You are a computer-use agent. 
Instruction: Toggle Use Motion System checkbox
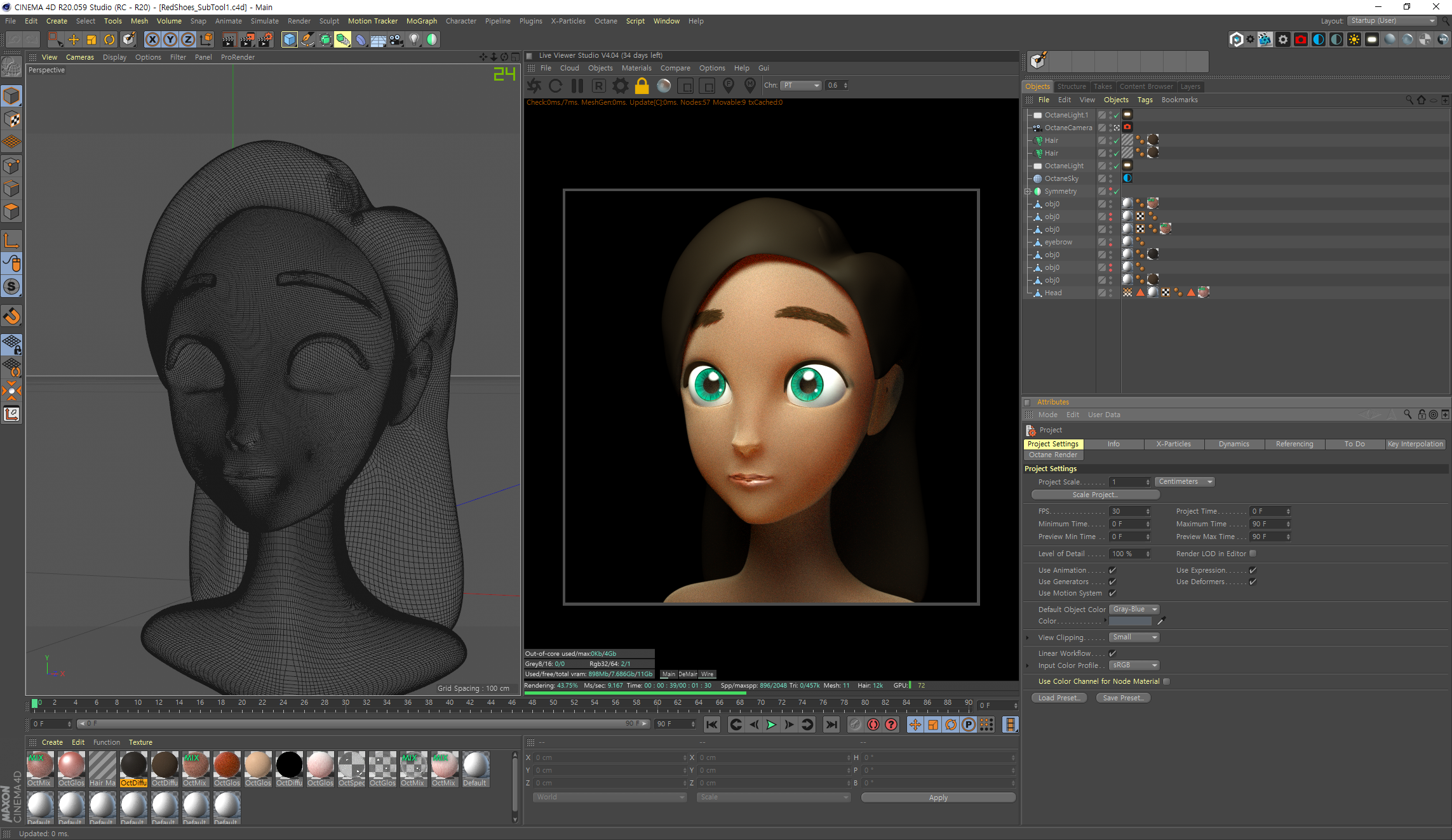[x=1112, y=593]
